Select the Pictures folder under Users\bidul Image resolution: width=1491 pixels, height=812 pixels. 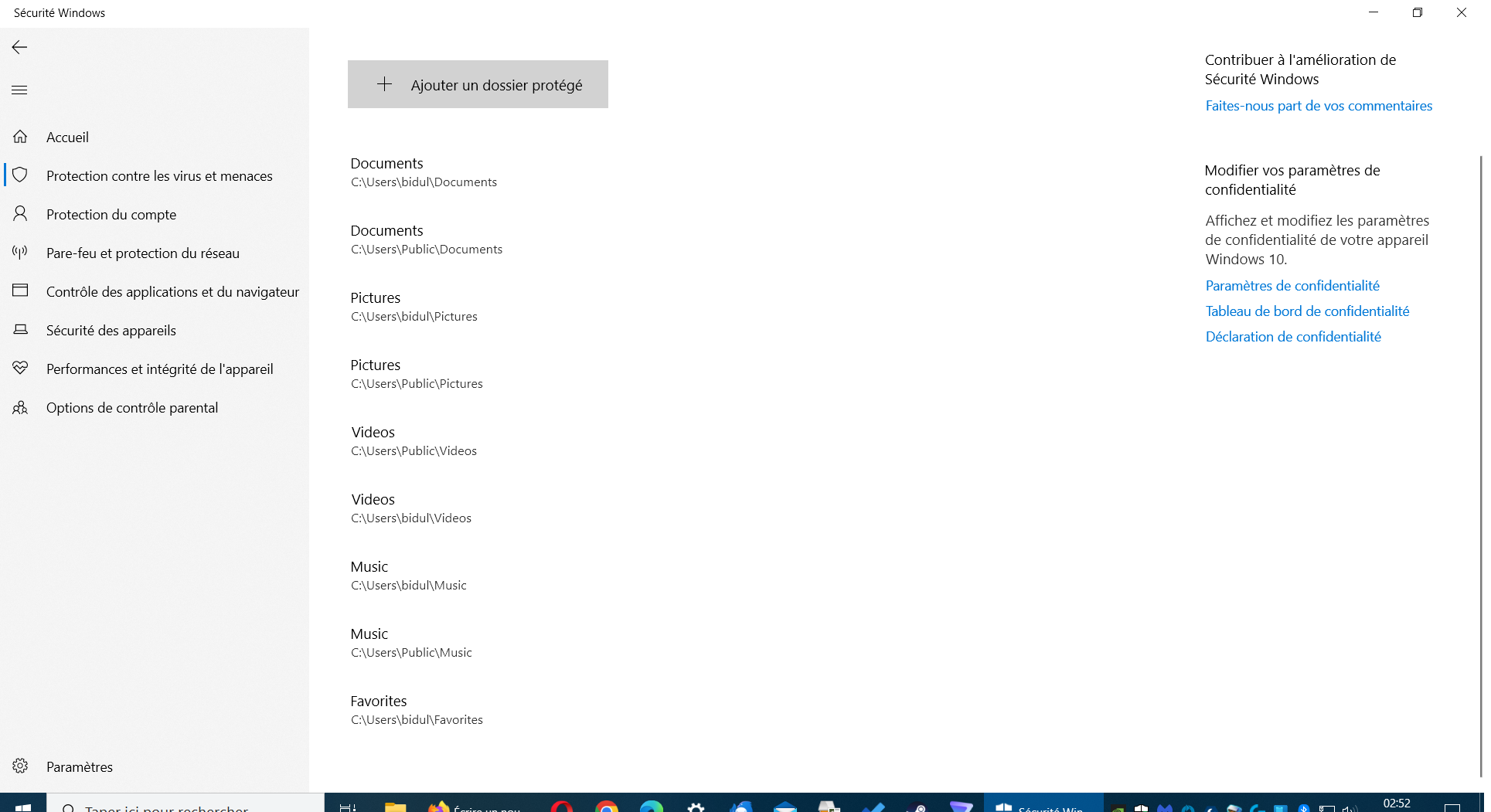pos(414,307)
